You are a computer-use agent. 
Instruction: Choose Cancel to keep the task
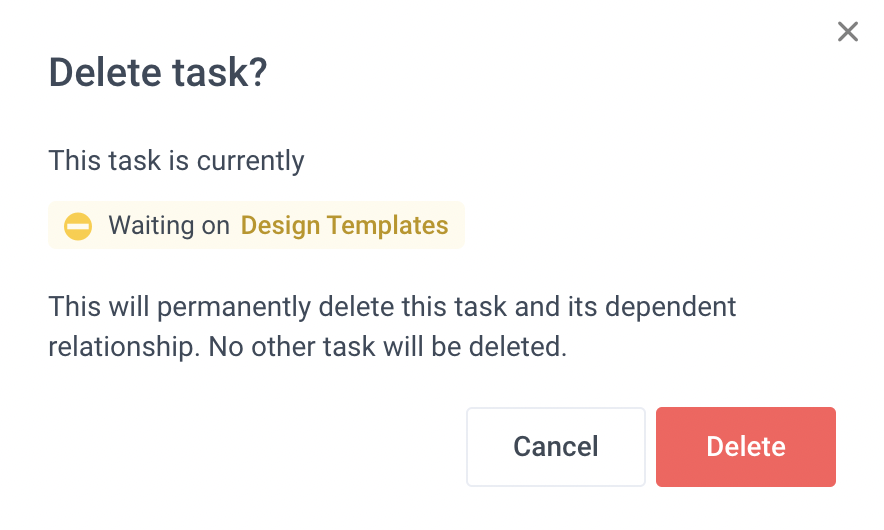[x=555, y=447]
